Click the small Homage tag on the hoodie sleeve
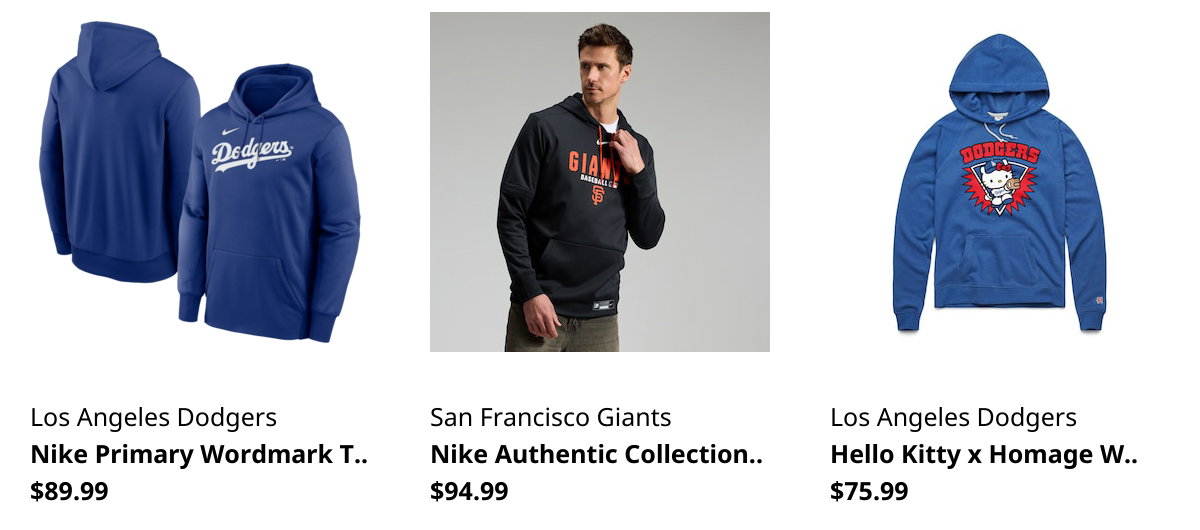Viewport: 1200px width, 530px height. click(1098, 298)
